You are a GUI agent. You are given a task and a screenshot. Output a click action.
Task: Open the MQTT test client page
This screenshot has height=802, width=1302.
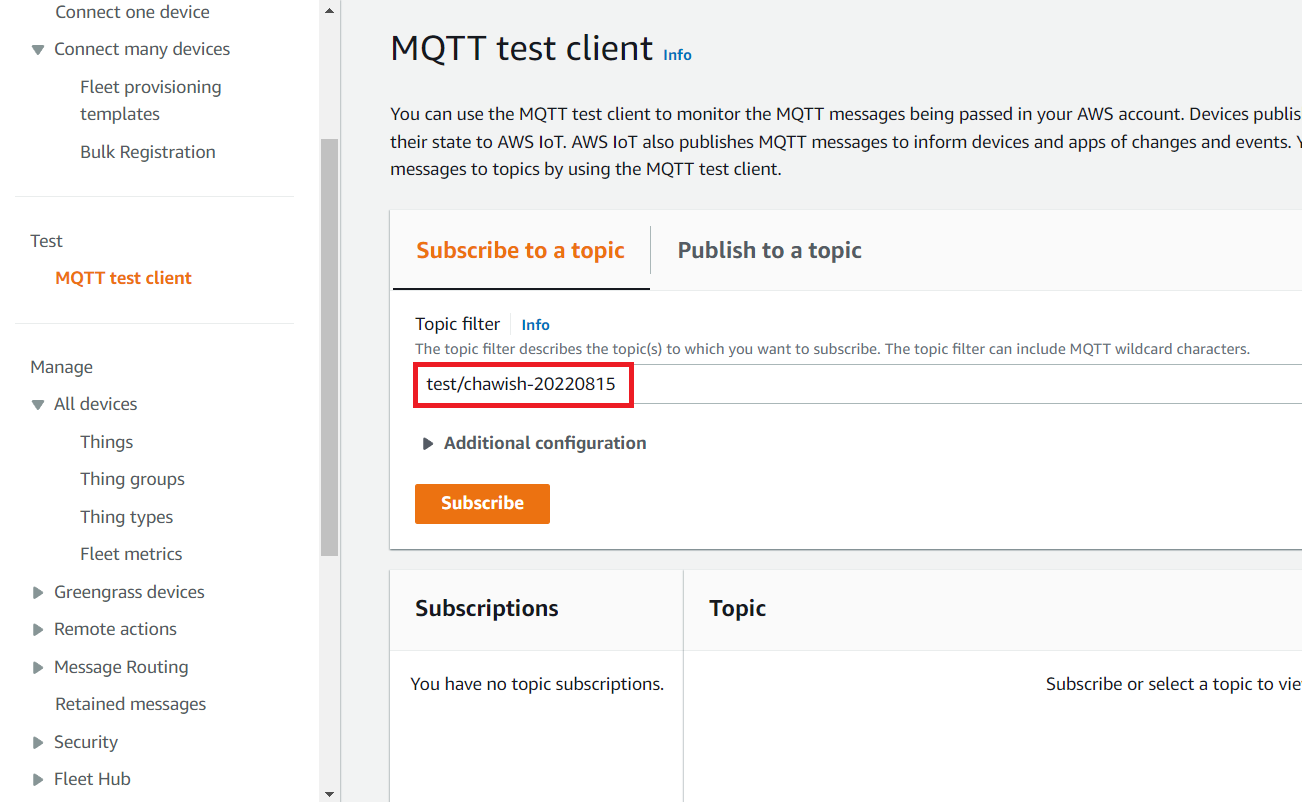click(x=123, y=277)
